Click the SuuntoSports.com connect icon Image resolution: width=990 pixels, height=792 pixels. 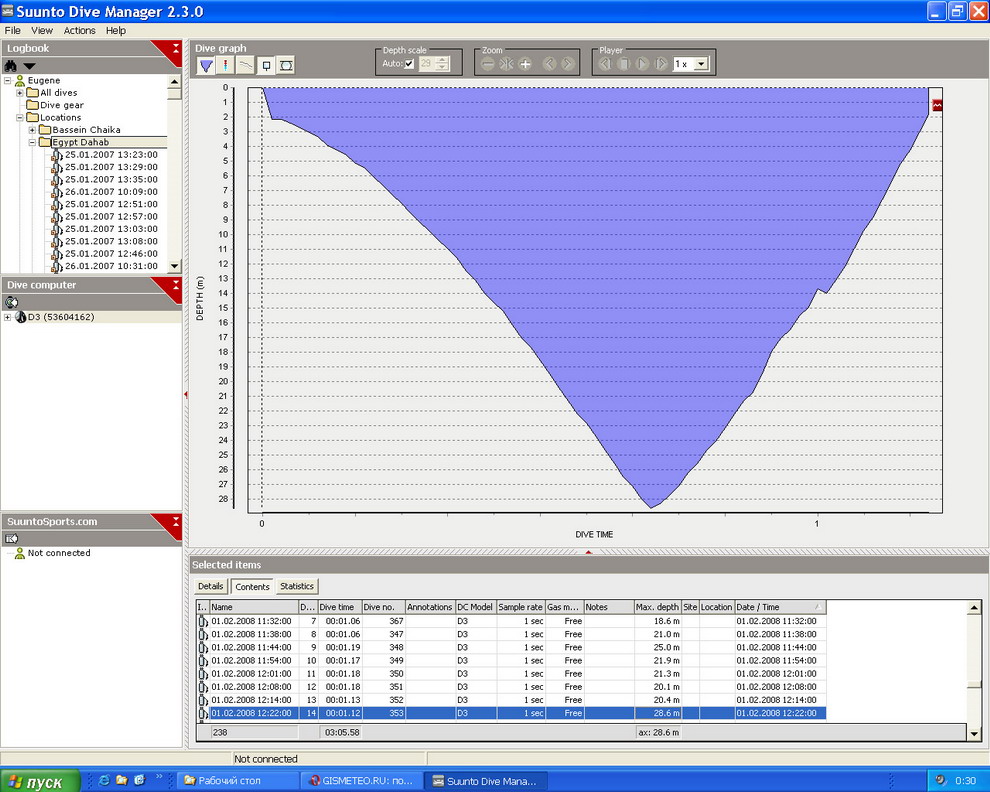tap(11, 539)
